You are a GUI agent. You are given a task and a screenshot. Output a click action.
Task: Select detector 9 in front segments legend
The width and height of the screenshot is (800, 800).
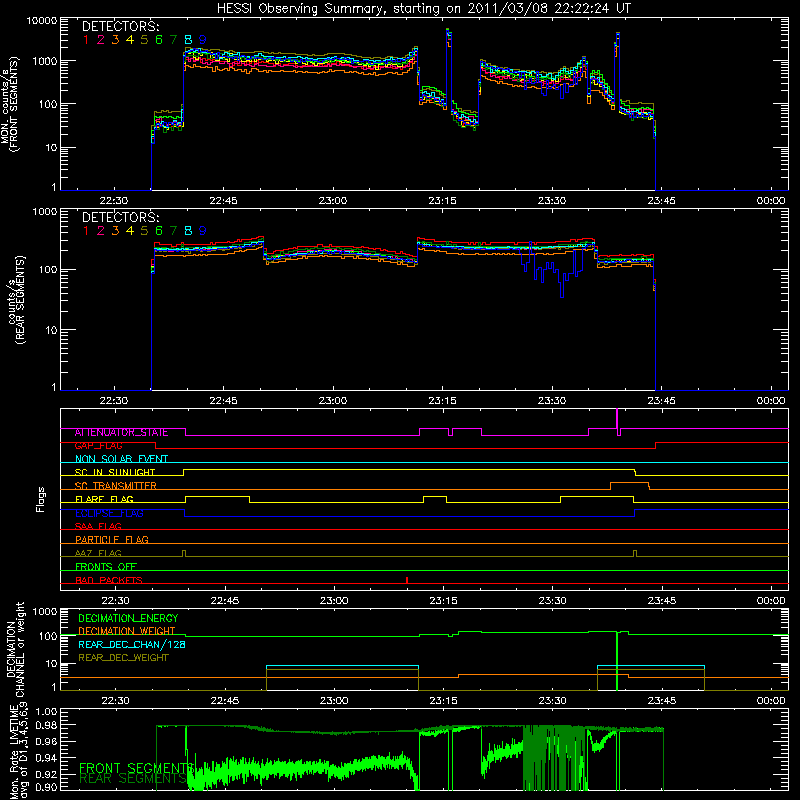click(x=203, y=40)
